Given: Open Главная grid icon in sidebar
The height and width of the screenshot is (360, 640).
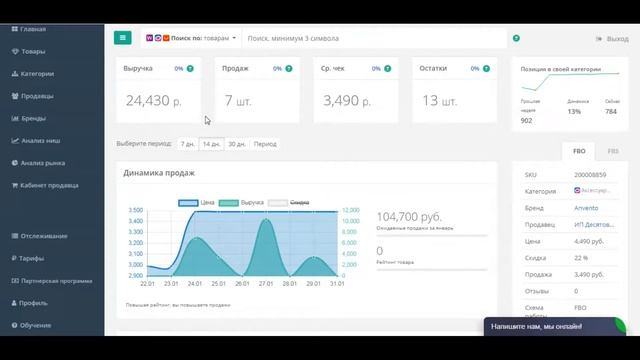Looking at the screenshot, I should [15, 29].
